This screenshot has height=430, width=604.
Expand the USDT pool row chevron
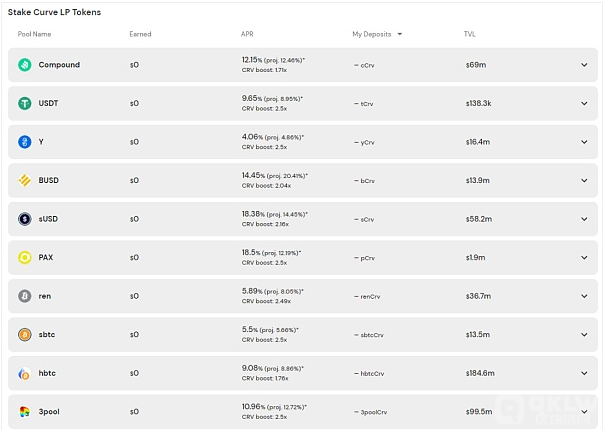tap(584, 103)
